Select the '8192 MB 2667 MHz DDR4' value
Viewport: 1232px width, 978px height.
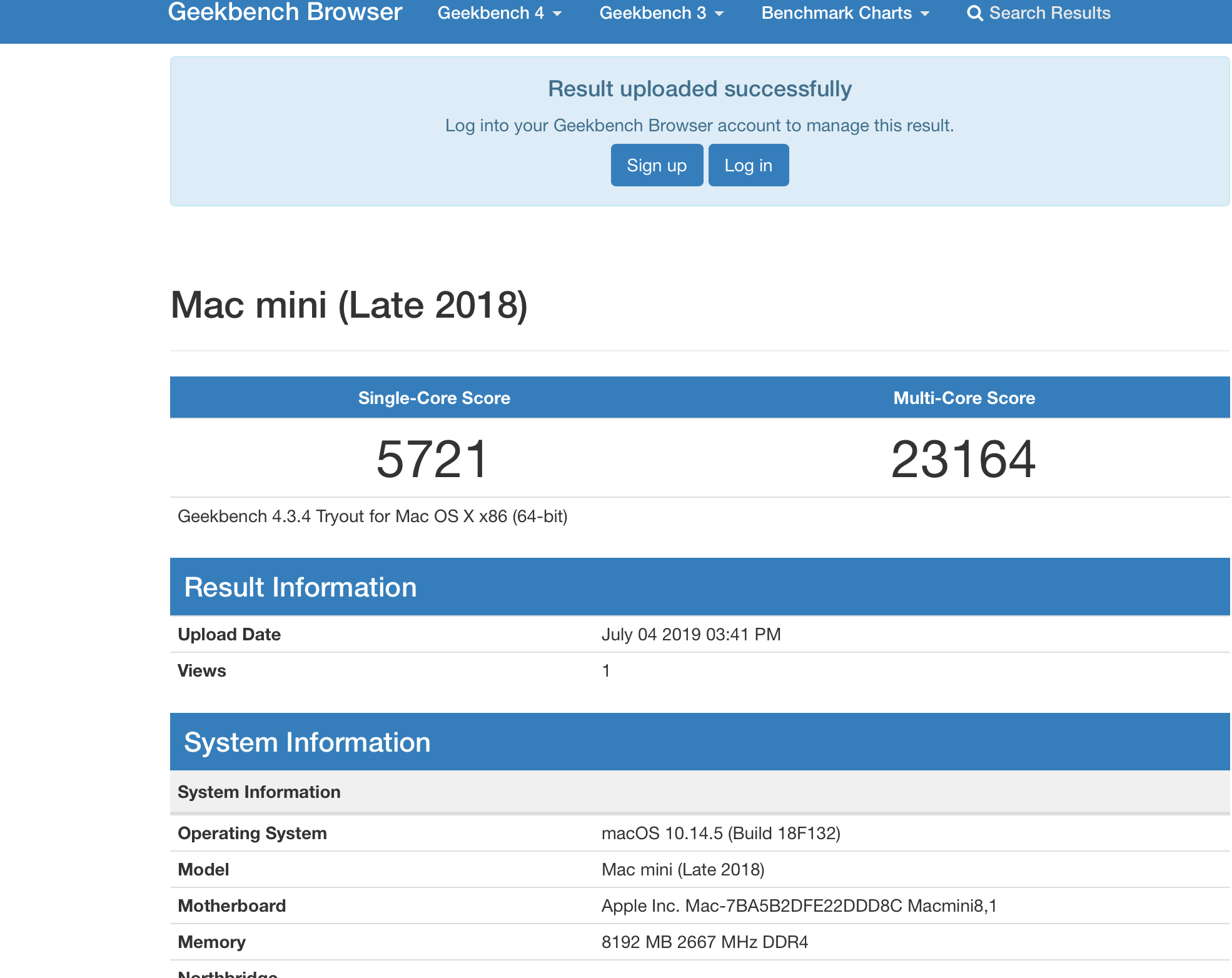705,942
